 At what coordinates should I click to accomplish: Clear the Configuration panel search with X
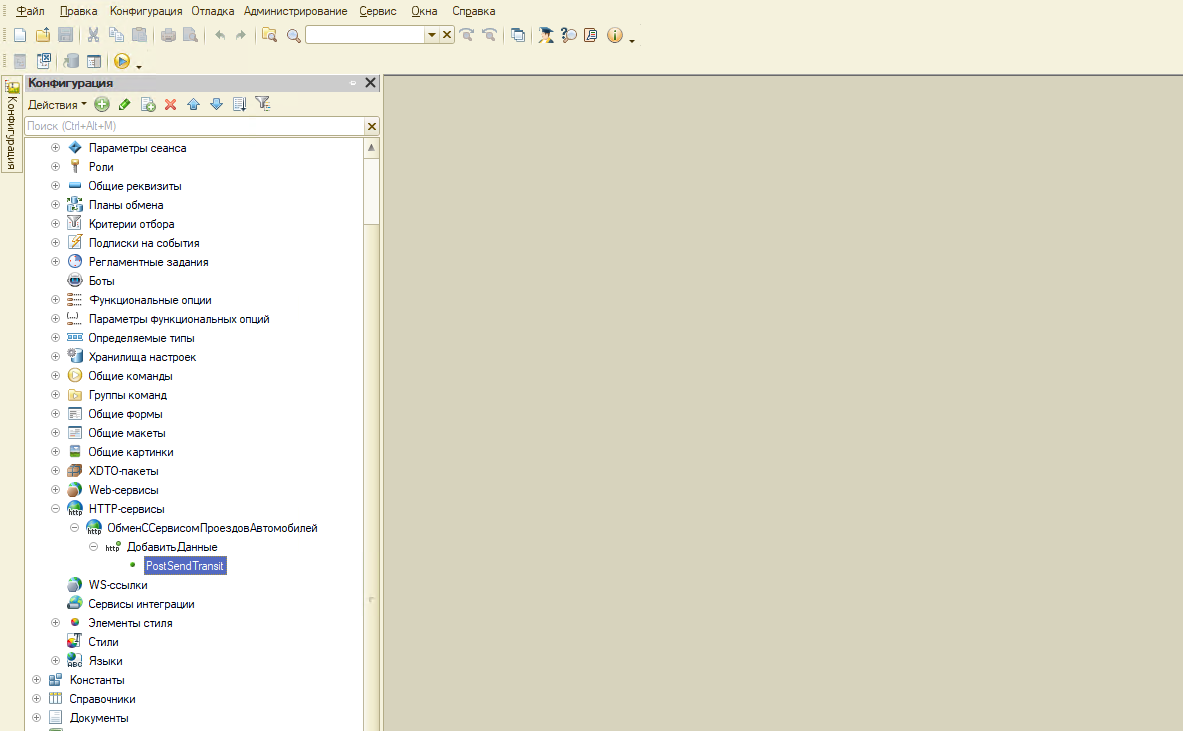[x=371, y=126]
